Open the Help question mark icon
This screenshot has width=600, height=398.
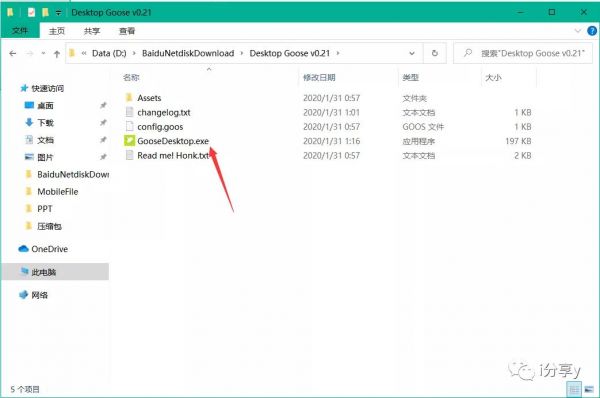592,31
